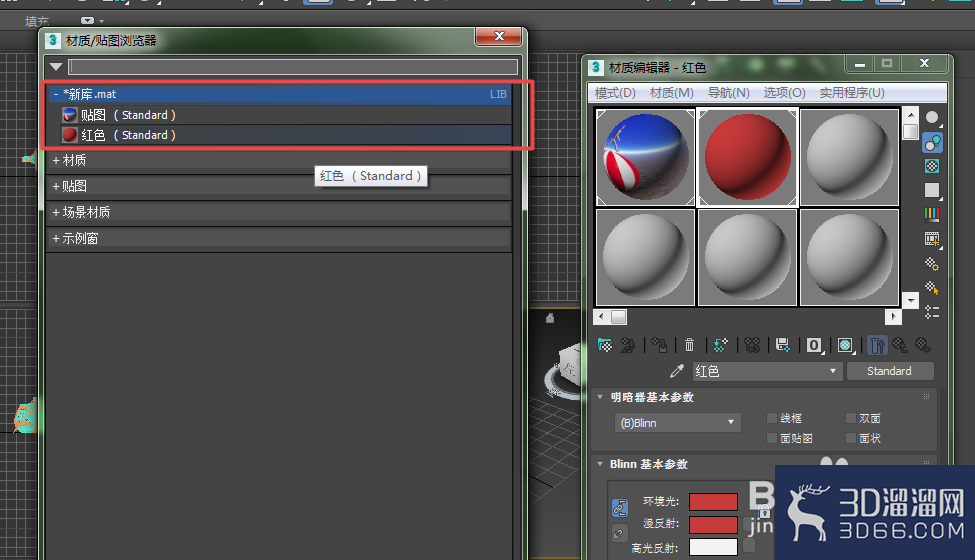Screen dimensions: 975x560
Task: Select beach ball sample slot
Action: 645,157
